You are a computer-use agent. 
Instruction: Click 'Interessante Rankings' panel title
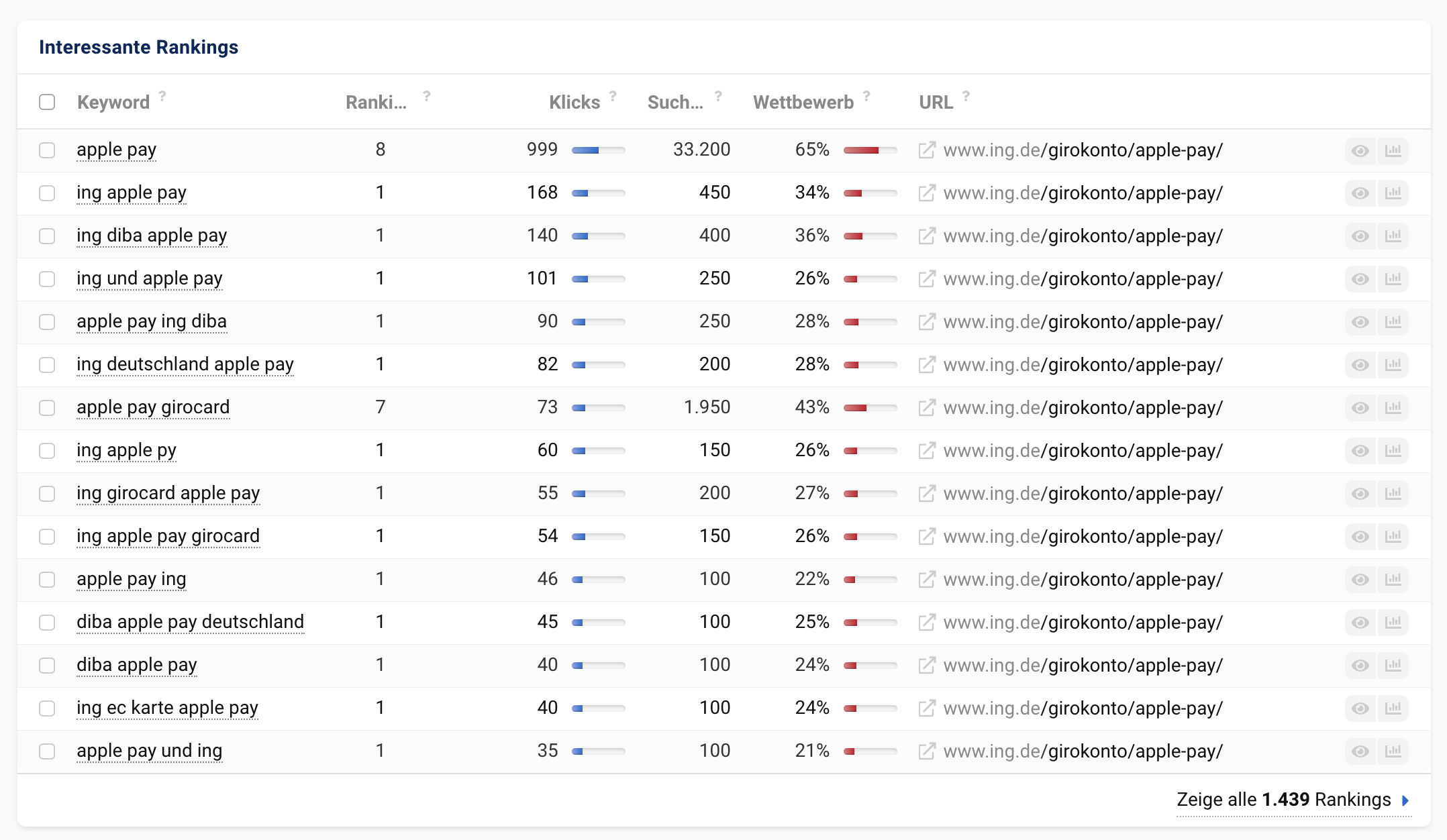[x=139, y=47]
